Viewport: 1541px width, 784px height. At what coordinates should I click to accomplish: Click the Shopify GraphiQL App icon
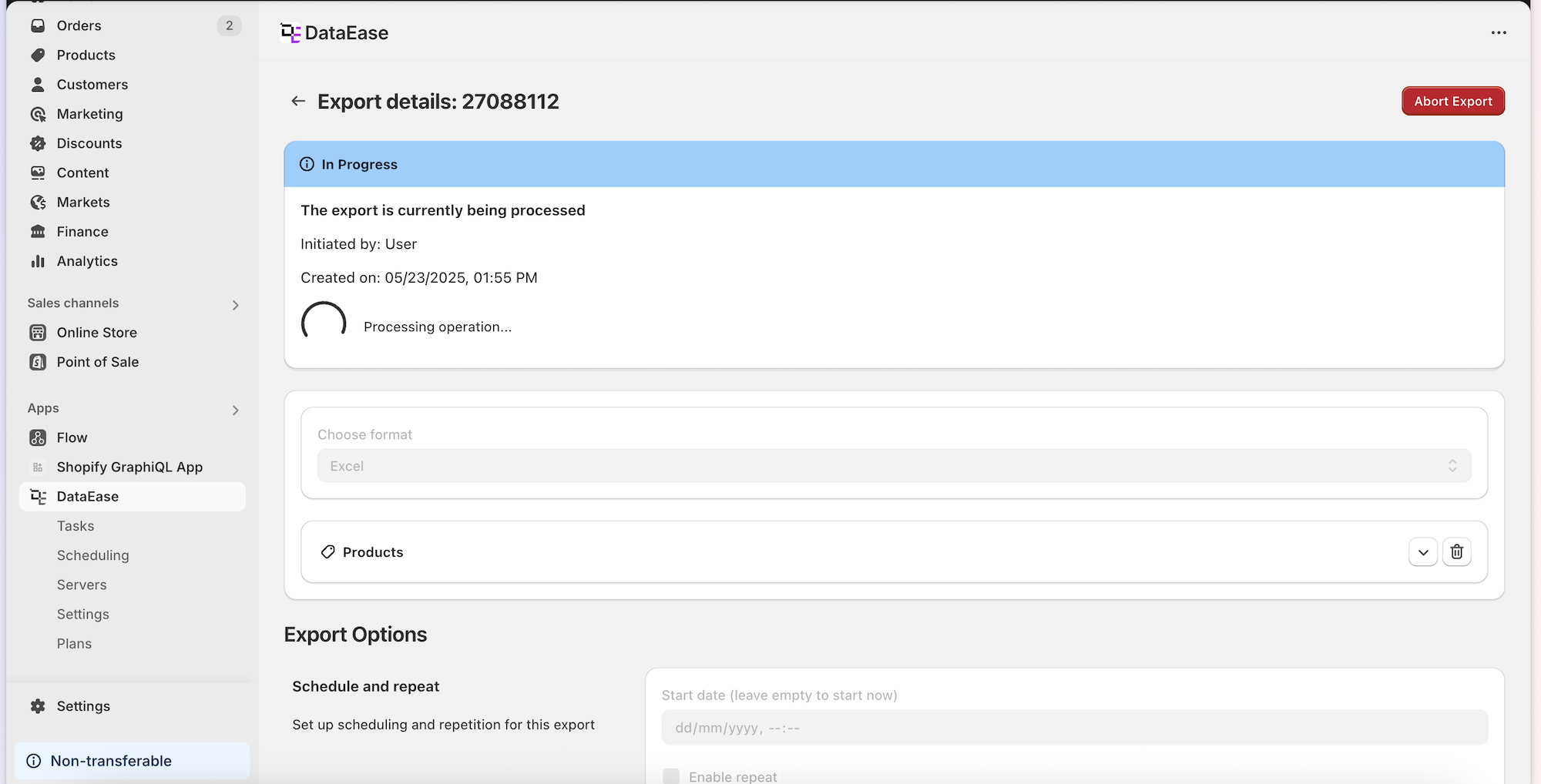click(38, 467)
